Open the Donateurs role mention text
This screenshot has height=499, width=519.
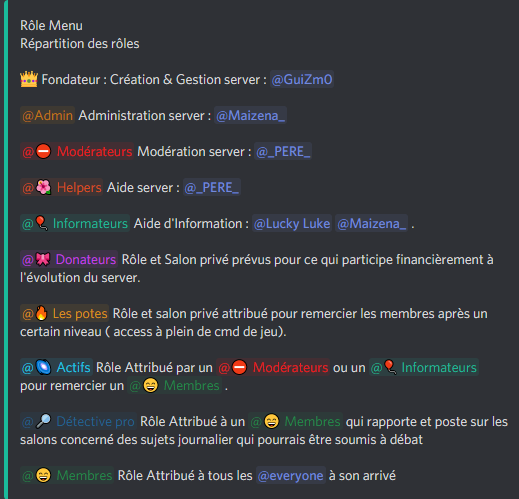(x=86, y=259)
